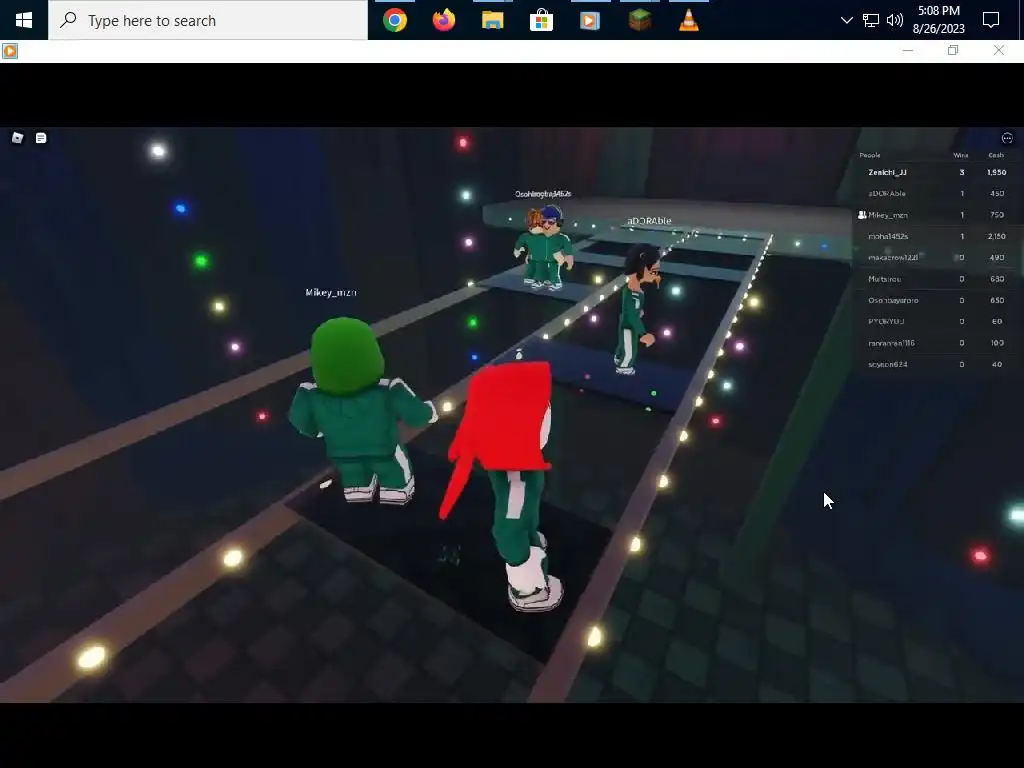Select the leaderboard player with 2,150 cash
1024x768 pixels.
point(935,236)
